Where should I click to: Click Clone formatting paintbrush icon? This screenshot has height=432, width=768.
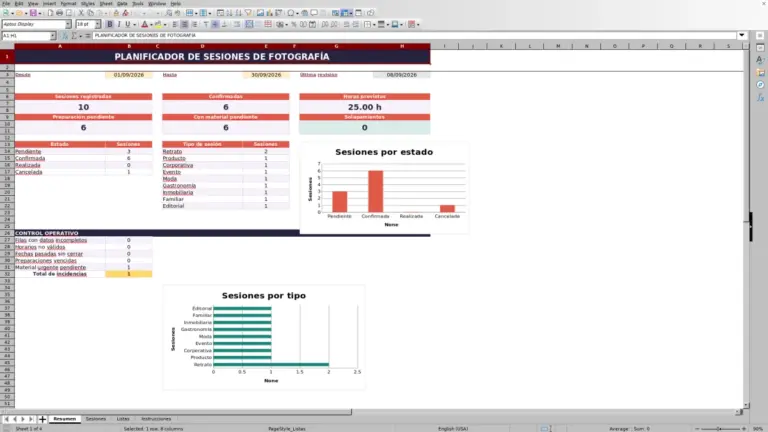[x=116, y=13]
